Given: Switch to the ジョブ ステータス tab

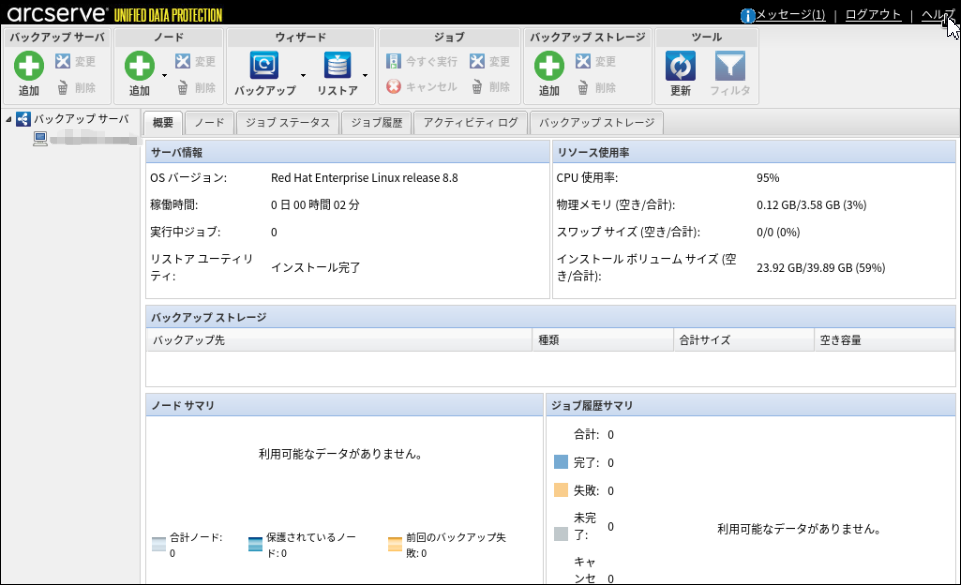Looking at the screenshot, I should 287,123.
